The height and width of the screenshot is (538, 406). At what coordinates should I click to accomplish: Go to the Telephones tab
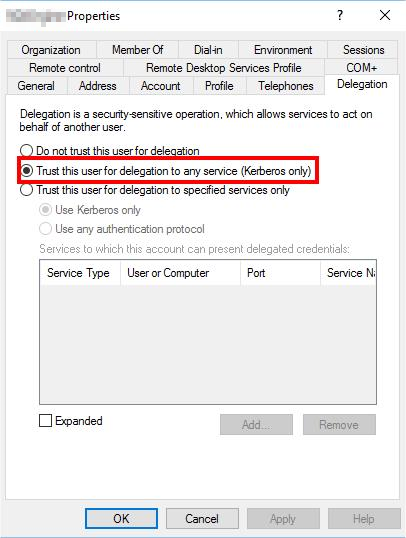pyautogui.click(x=286, y=85)
